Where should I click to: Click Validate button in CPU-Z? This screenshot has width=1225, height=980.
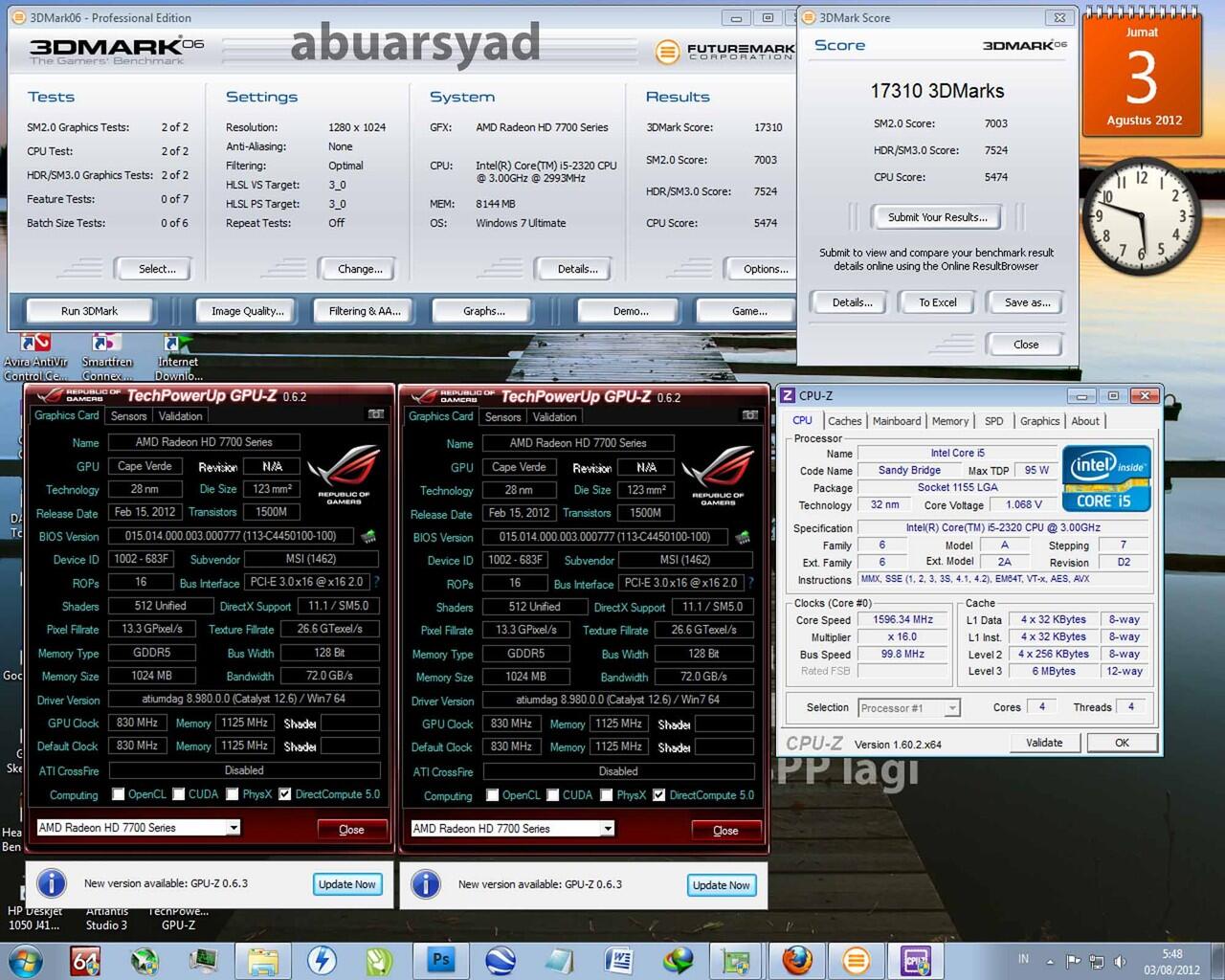(x=1044, y=743)
